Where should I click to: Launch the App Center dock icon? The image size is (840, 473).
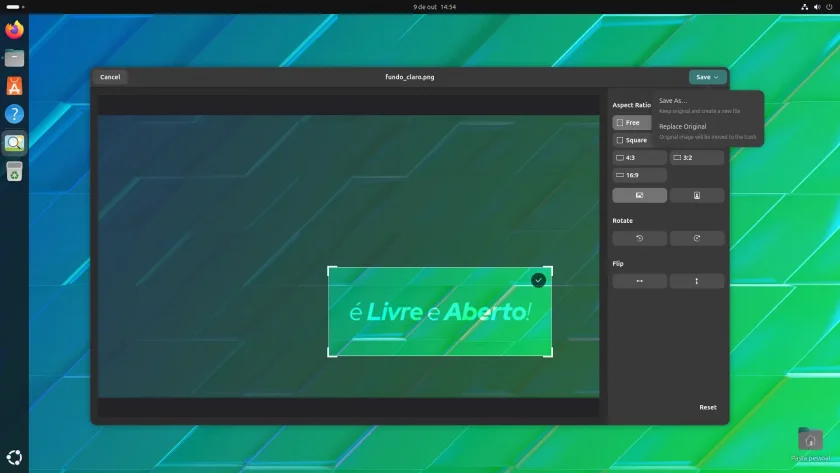(x=14, y=86)
